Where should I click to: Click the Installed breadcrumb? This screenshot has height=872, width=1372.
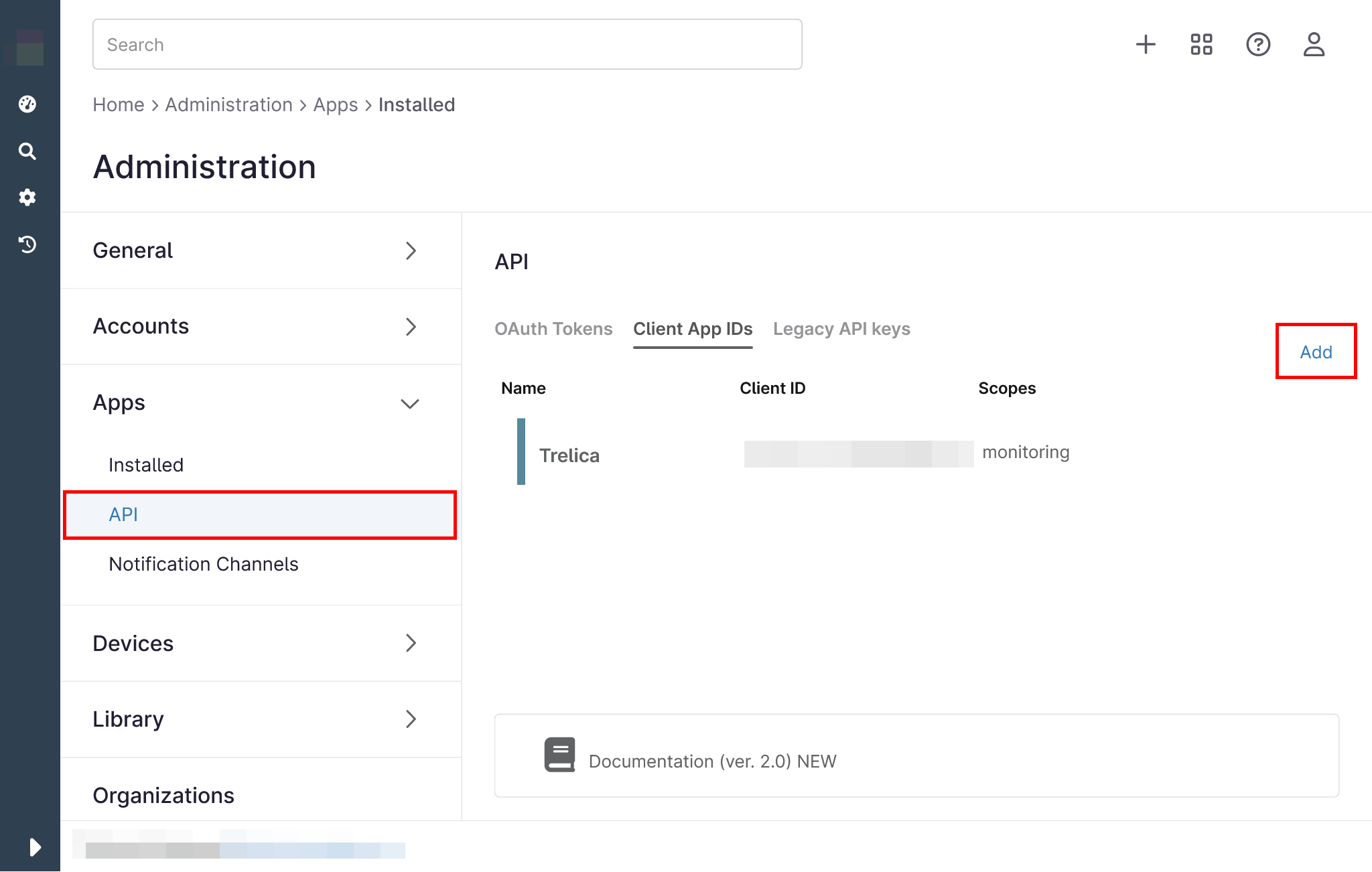pos(417,104)
